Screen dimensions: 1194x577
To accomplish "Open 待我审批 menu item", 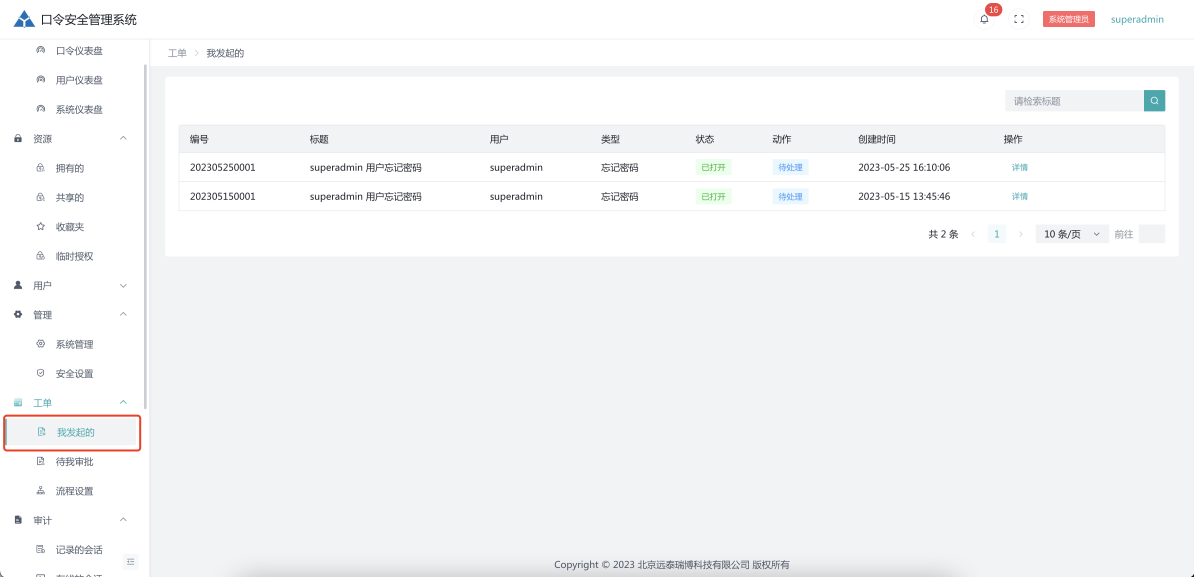I will tap(74, 462).
